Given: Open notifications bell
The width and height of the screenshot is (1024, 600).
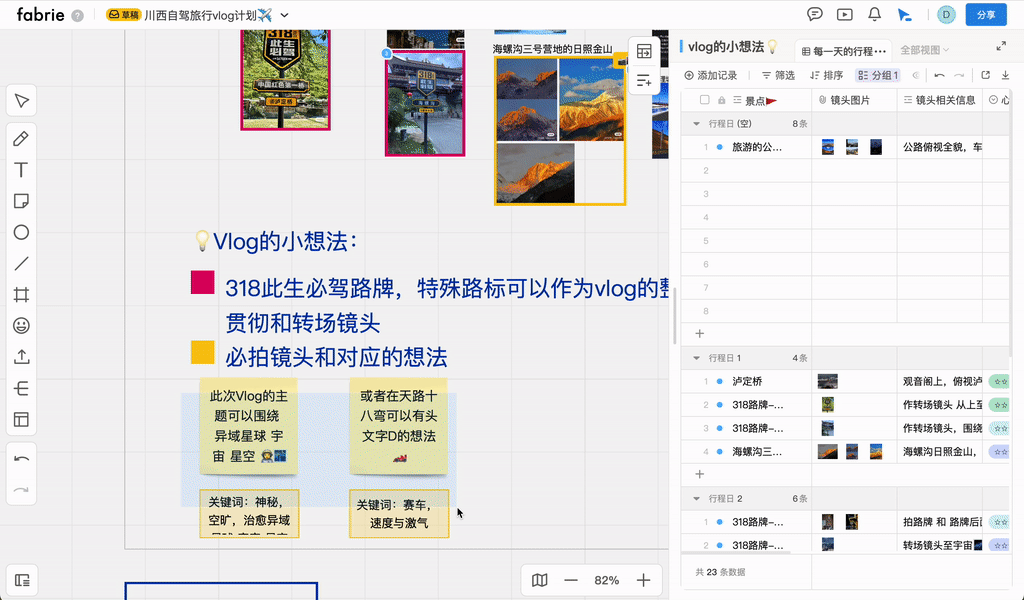Looking at the screenshot, I should click(874, 14).
